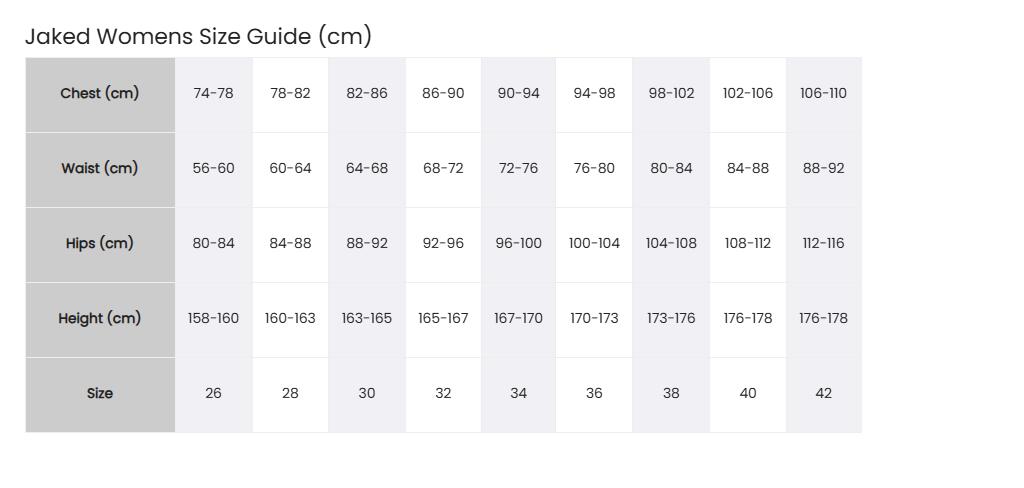Click waist value 84-88

click(748, 169)
